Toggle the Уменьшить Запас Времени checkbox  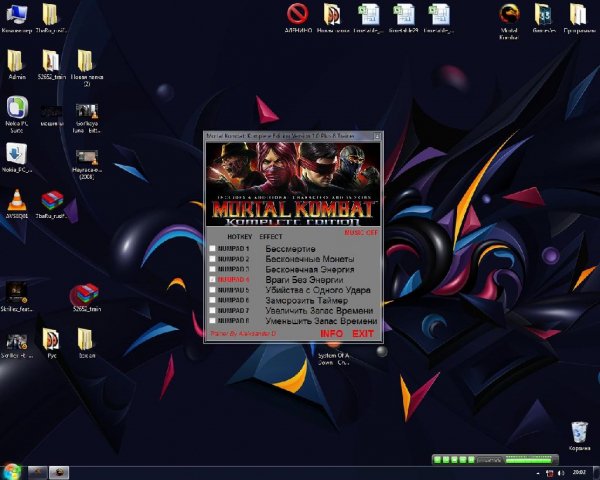click(212, 321)
